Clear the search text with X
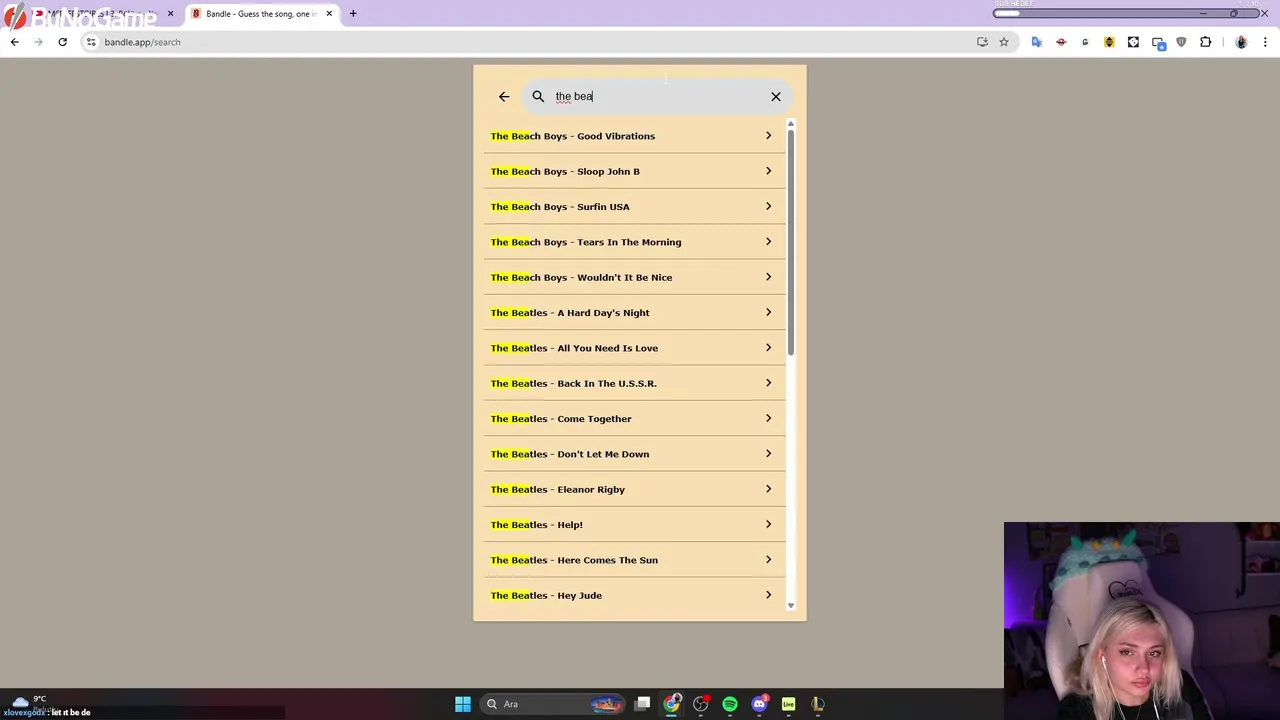The width and height of the screenshot is (1280, 720). point(776,96)
